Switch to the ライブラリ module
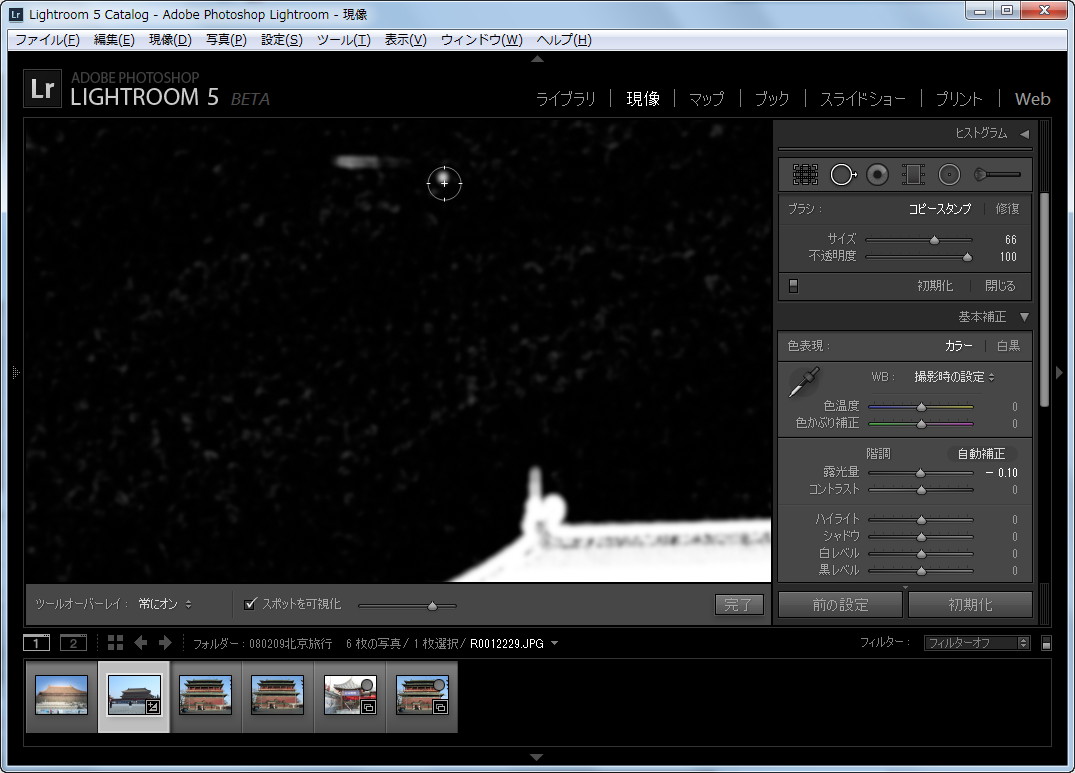Image resolution: width=1075 pixels, height=773 pixels. coord(566,99)
